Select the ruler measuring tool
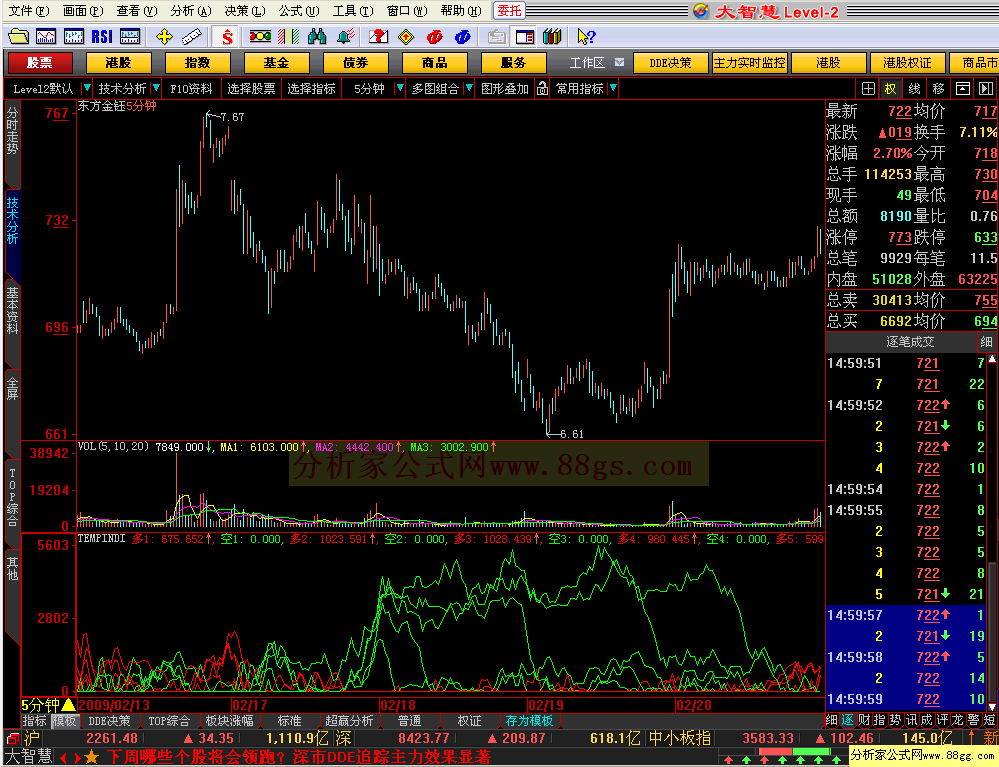The image size is (999, 767). point(192,36)
